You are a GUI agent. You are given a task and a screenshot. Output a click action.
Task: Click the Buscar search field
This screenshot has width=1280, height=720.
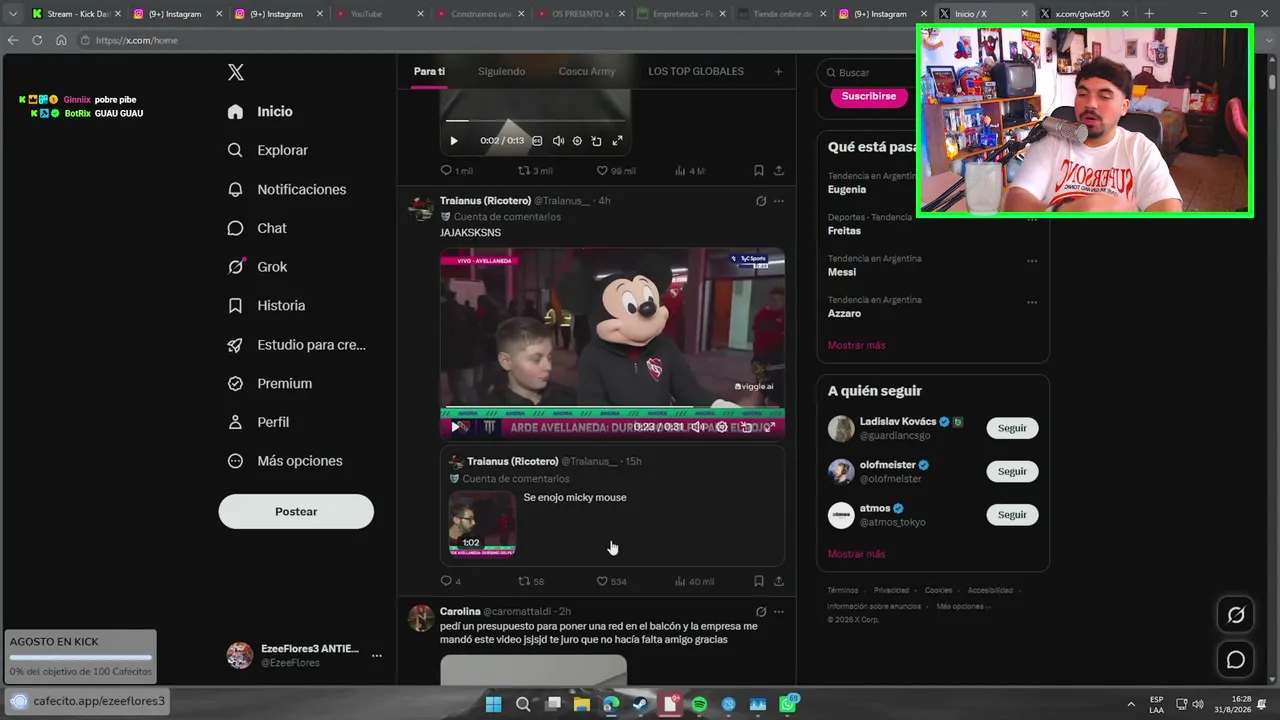[868, 73]
